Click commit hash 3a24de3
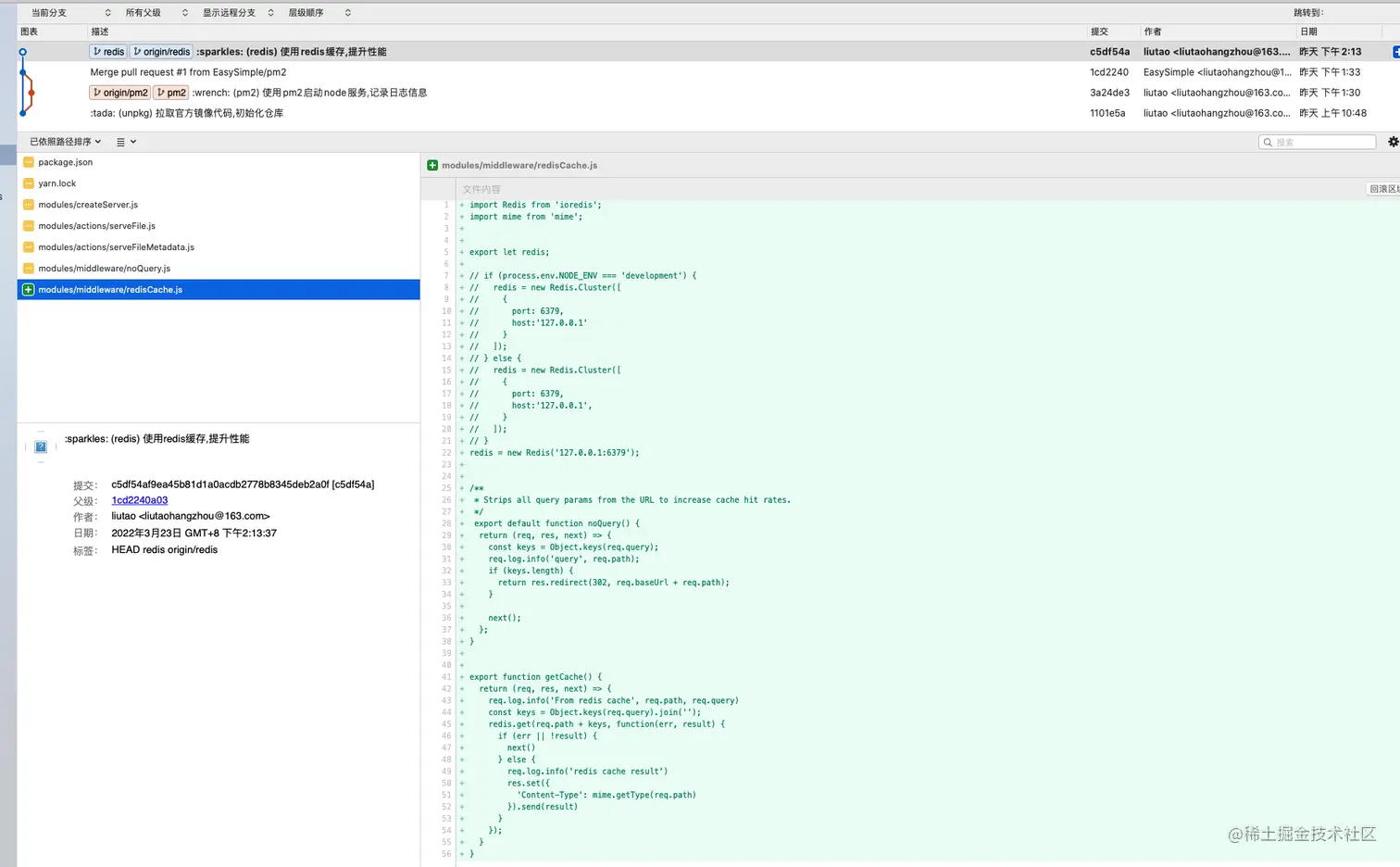Viewport: 1400px width, 867px height. pyautogui.click(x=1109, y=93)
